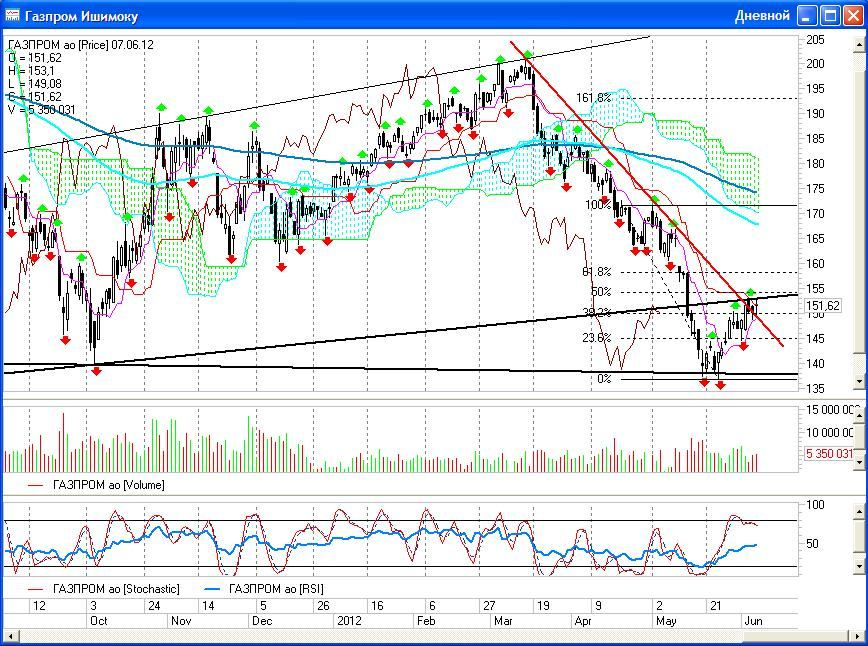
Task: Click the "180" price axis label
Action: click(x=815, y=164)
